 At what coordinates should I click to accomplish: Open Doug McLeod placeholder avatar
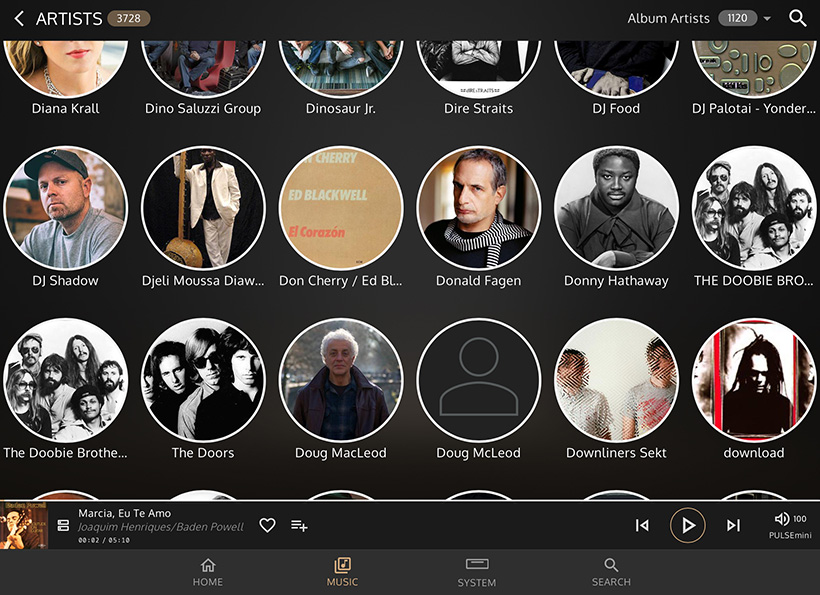click(x=479, y=380)
